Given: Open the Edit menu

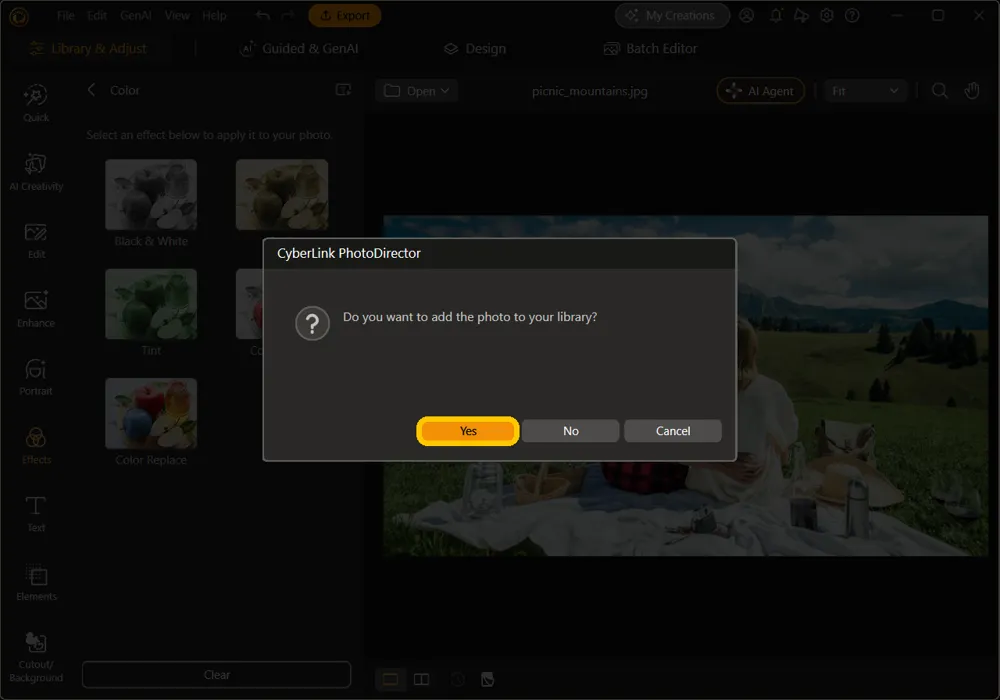Looking at the screenshot, I should [97, 15].
